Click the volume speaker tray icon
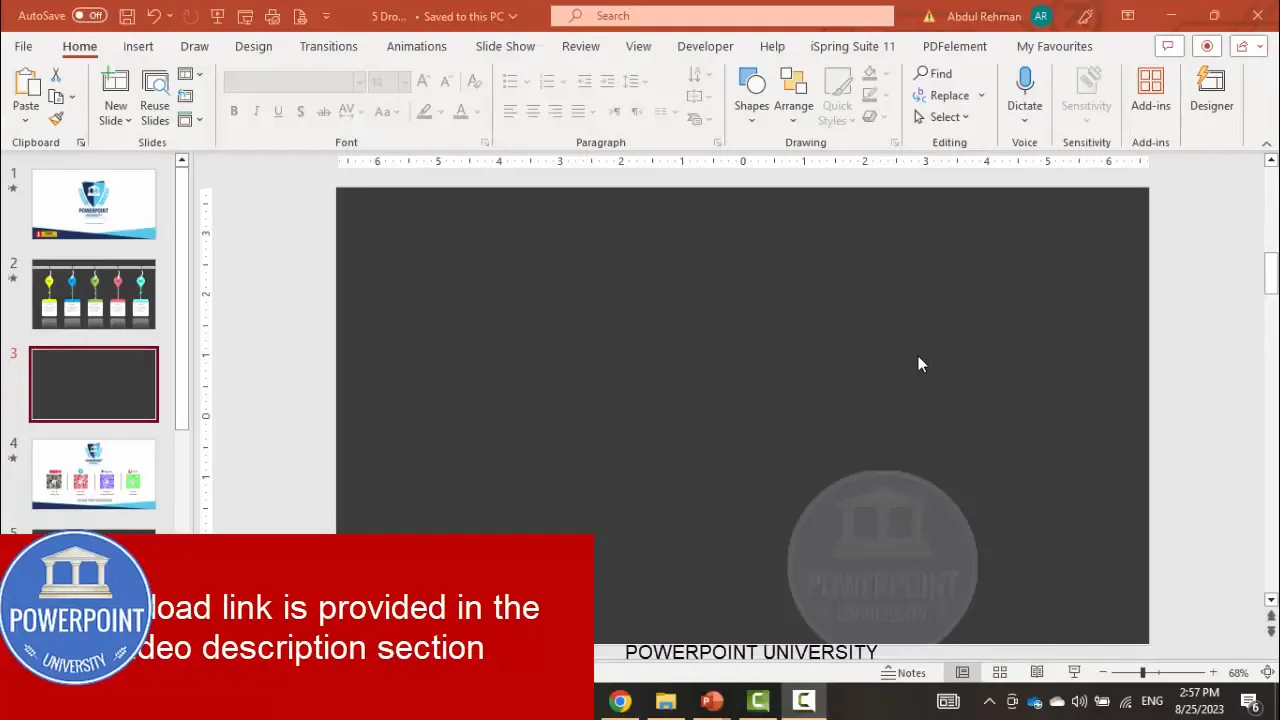This screenshot has width=1280, height=720. (1079, 702)
